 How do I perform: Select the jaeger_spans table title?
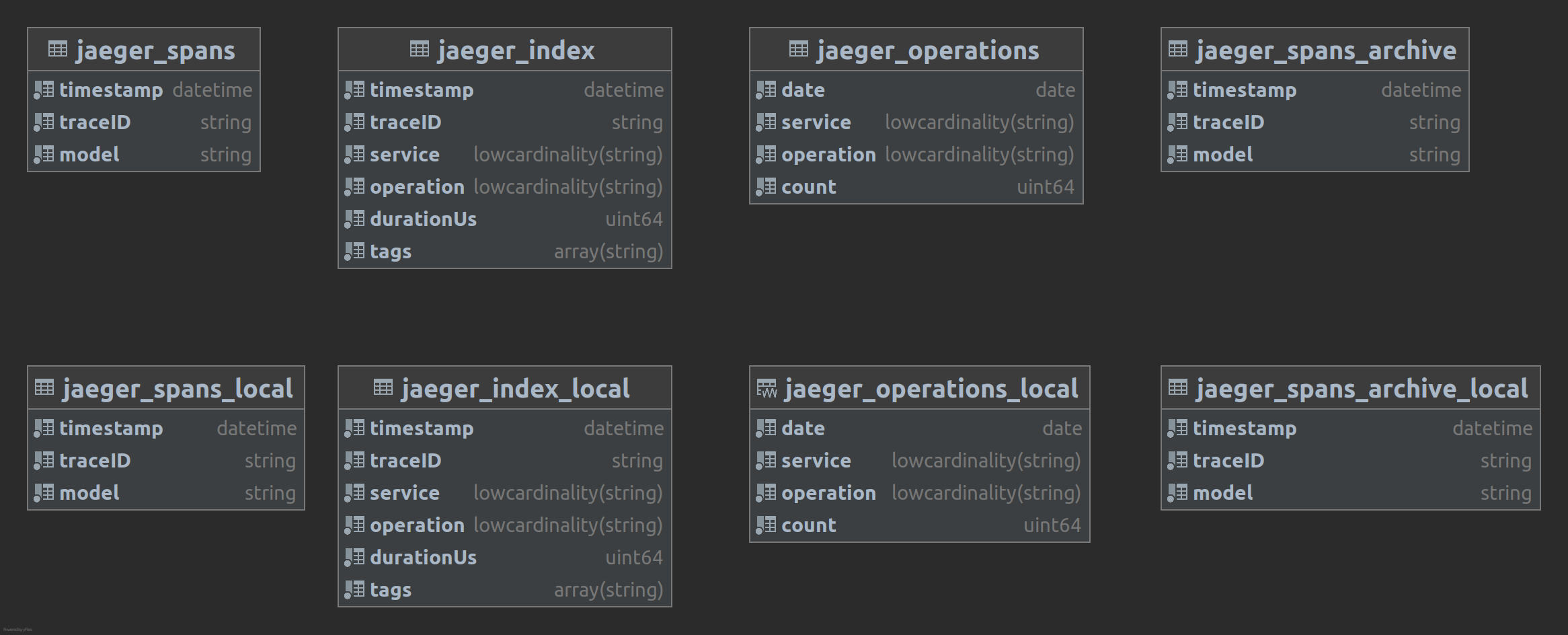tap(155, 50)
